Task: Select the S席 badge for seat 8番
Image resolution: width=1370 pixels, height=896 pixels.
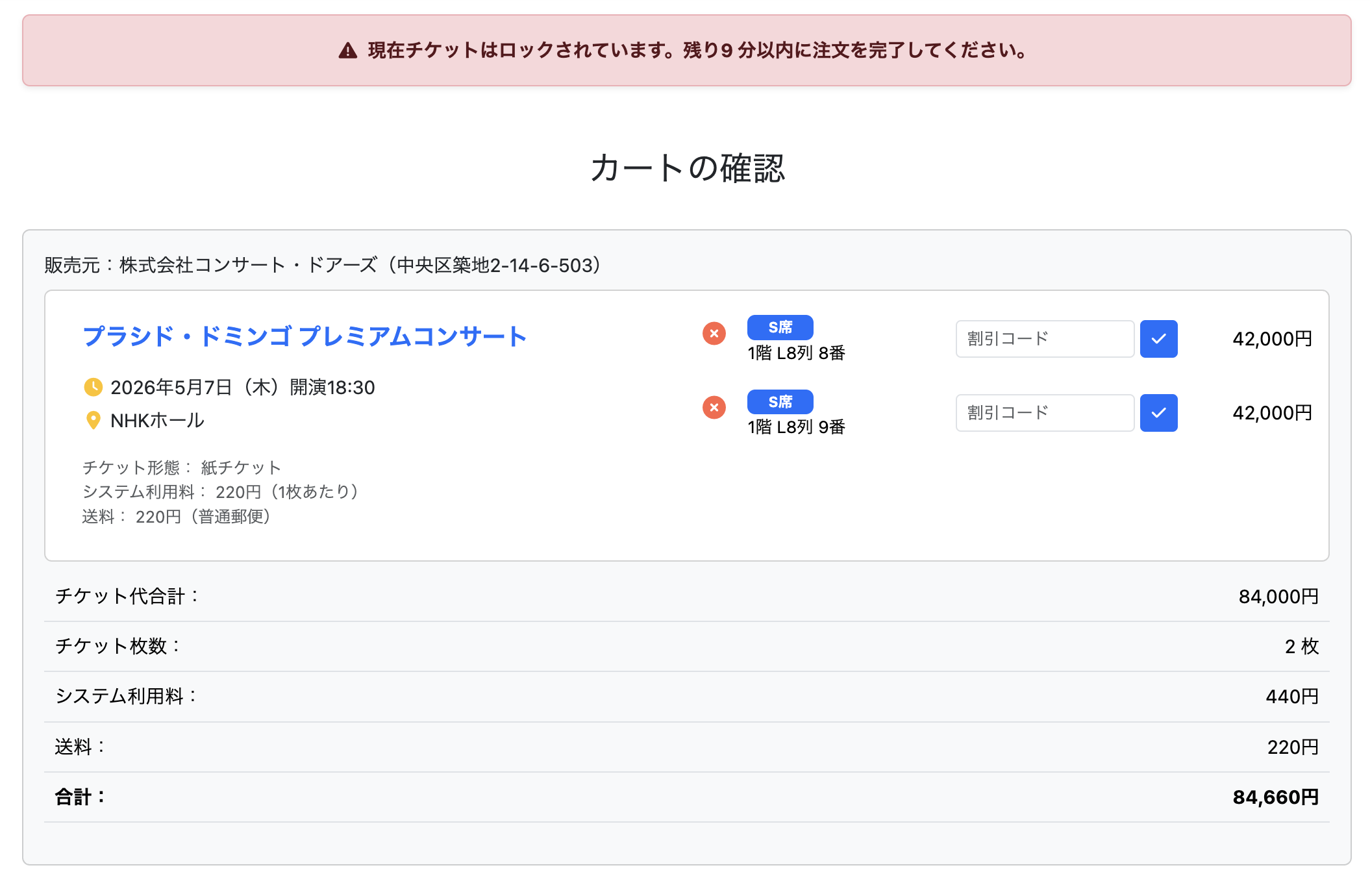Action: point(780,327)
